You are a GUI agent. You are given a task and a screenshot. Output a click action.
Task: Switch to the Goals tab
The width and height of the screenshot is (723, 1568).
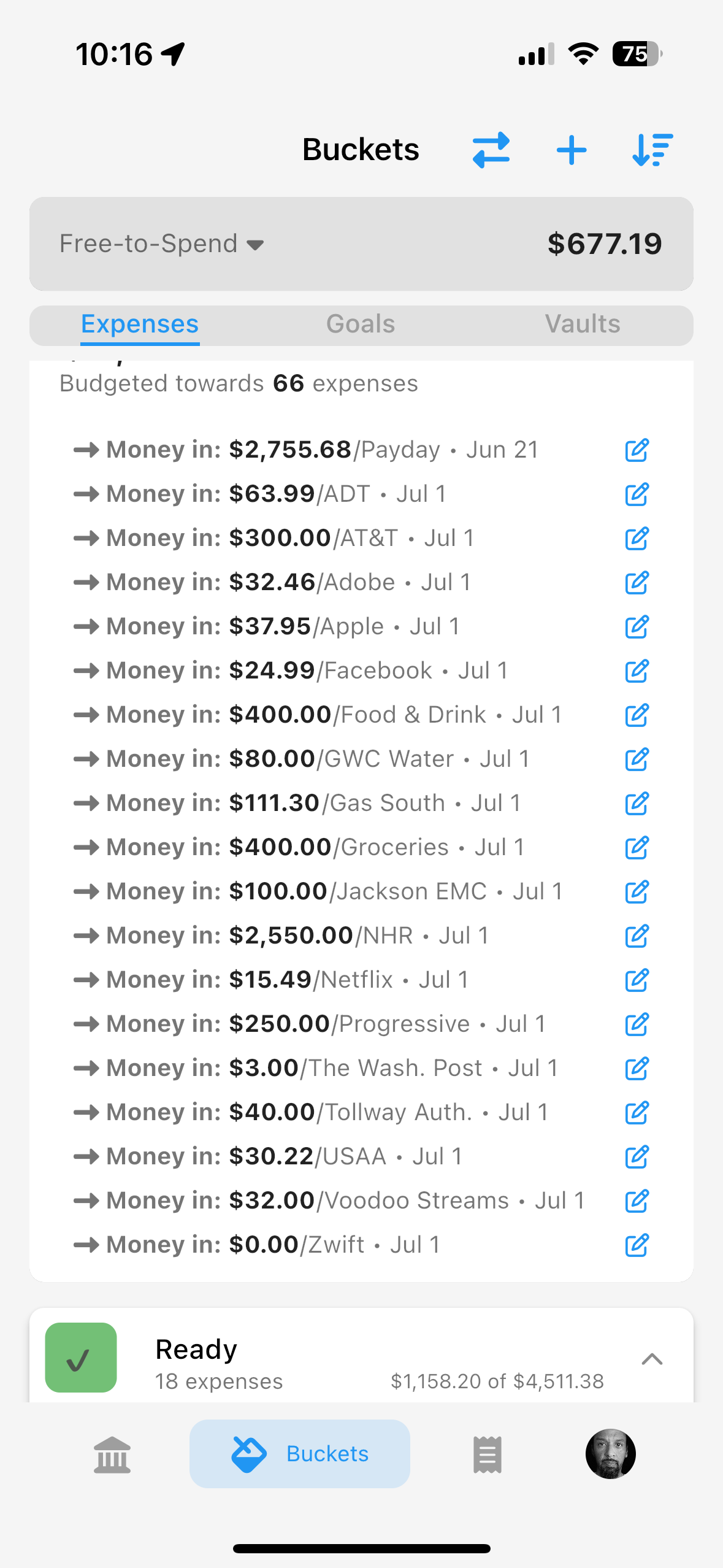coord(361,324)
